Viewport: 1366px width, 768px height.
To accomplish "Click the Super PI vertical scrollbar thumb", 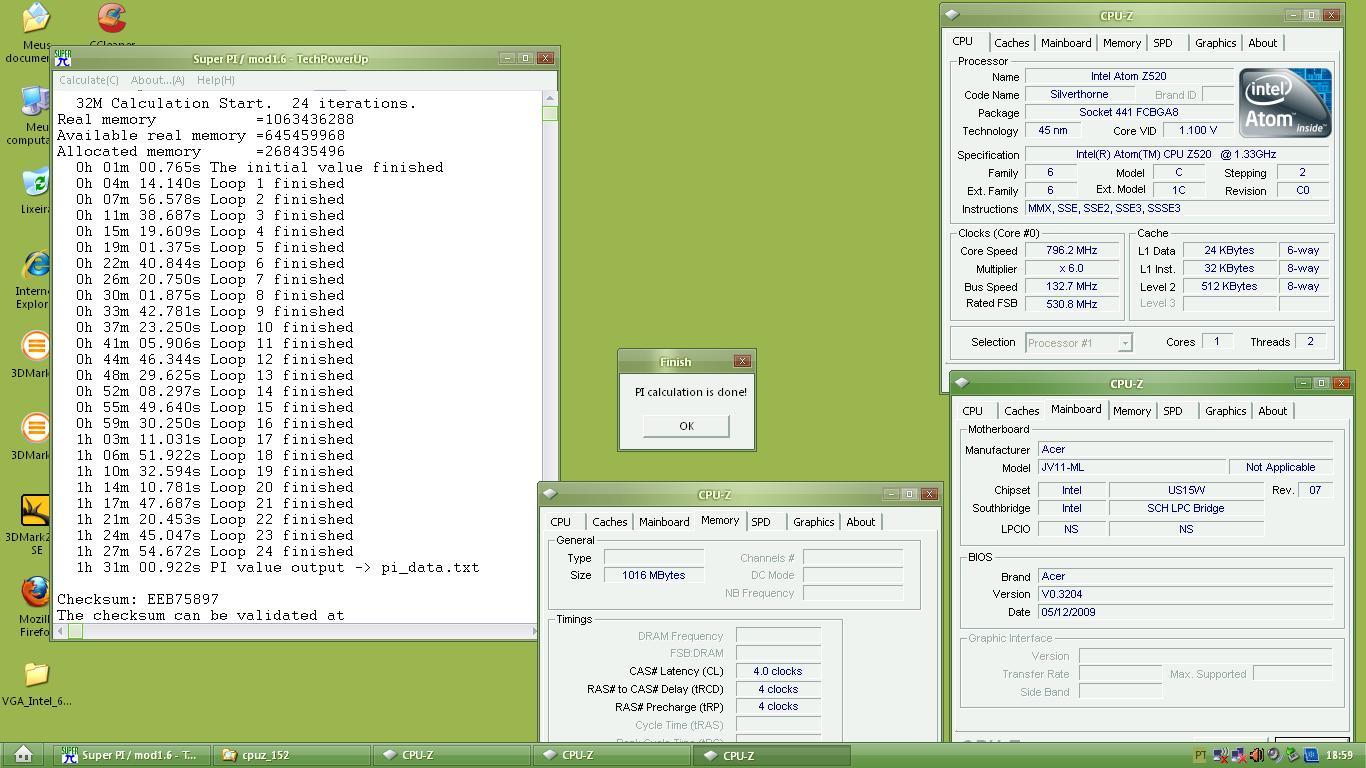I will coord(550,113).
